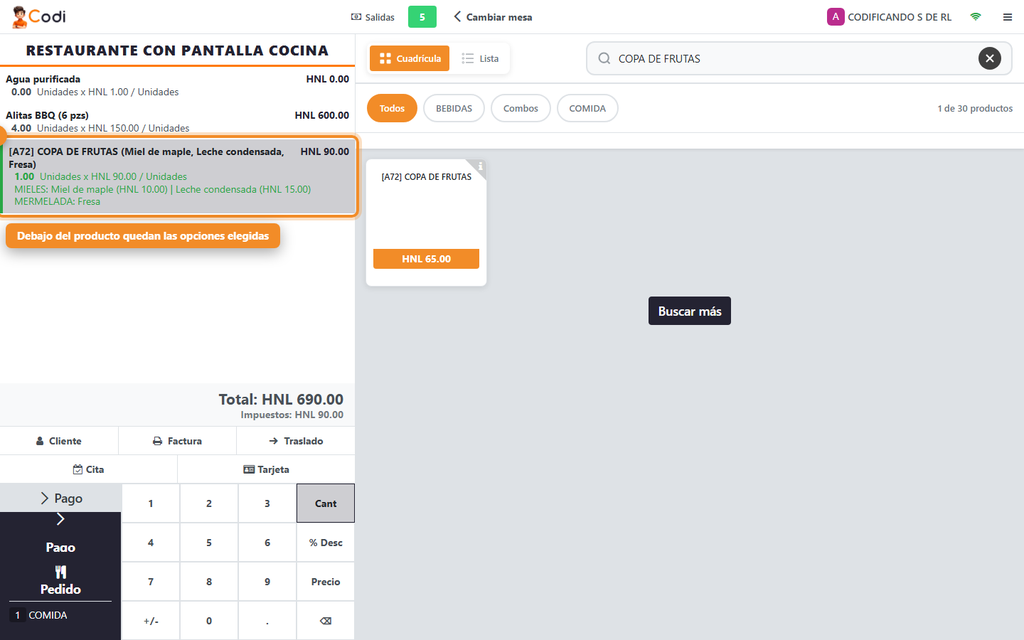
Task: Tap numpad key 5
Action: (x=209, y=542)
